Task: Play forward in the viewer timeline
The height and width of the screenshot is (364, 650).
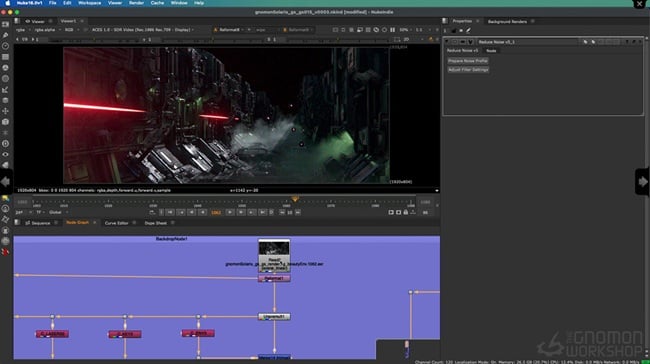Action: point(230,212)
